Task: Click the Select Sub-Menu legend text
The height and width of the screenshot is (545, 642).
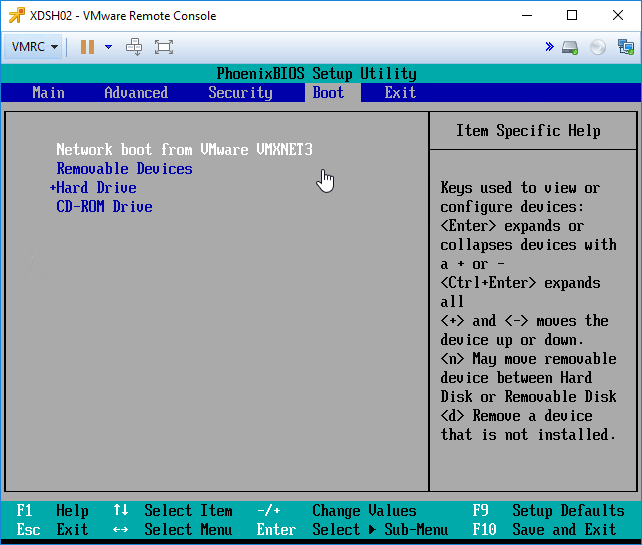Action: point(380,529)
